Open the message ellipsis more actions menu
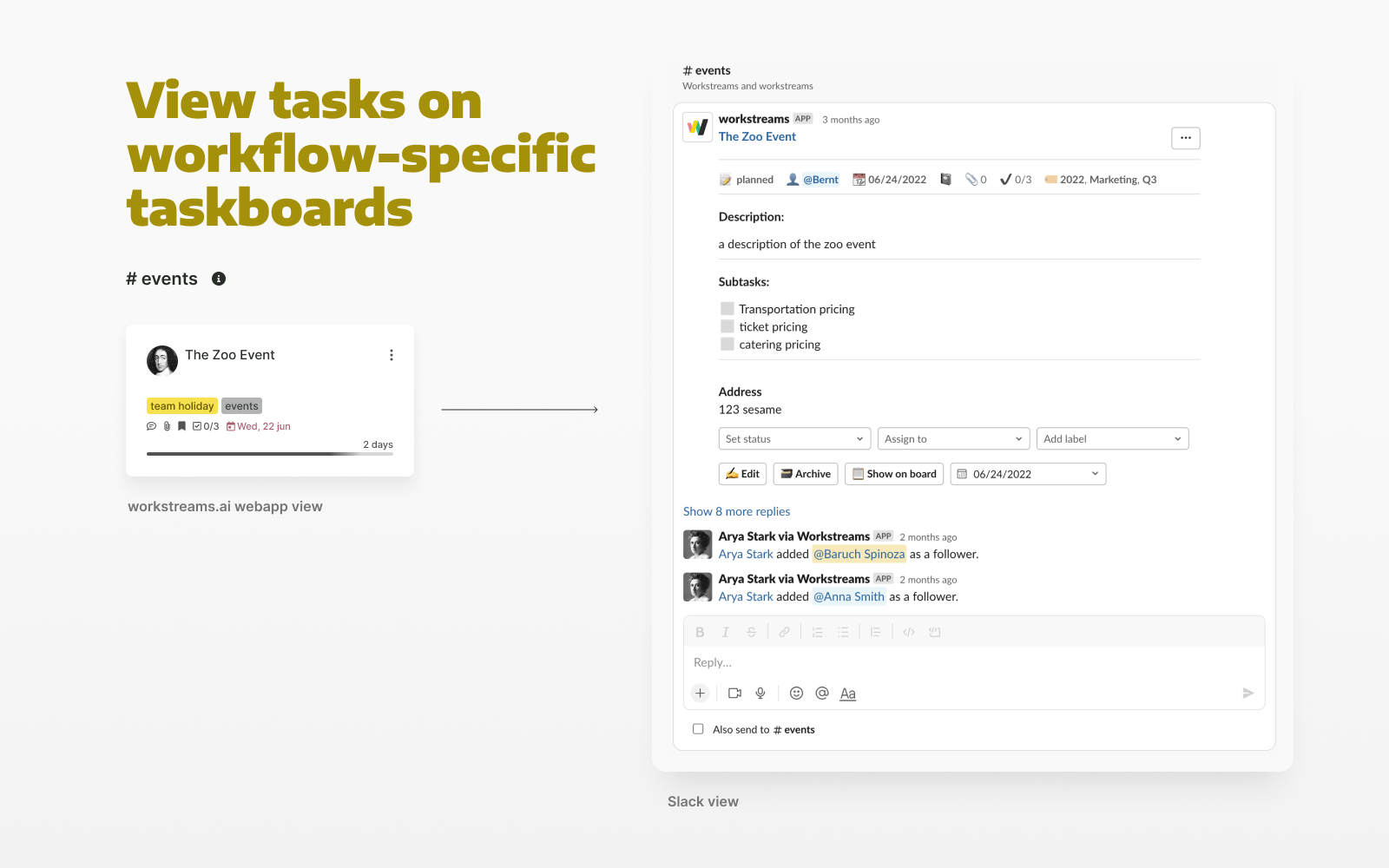 pyautogui.click(x=1185, y=138)
